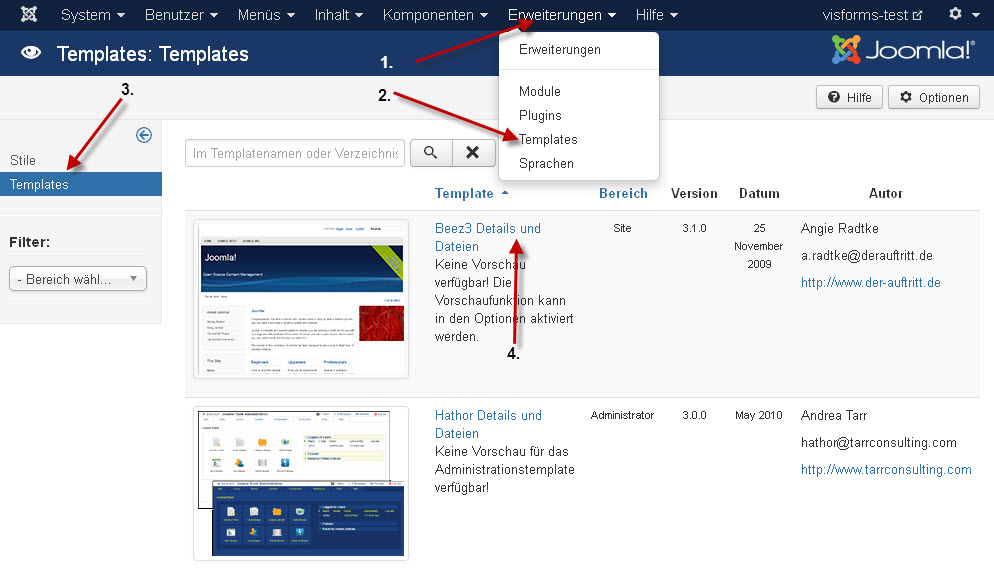Open the System dropdown menu
This screenshot has height=578, width=994.
coord(92,15)
